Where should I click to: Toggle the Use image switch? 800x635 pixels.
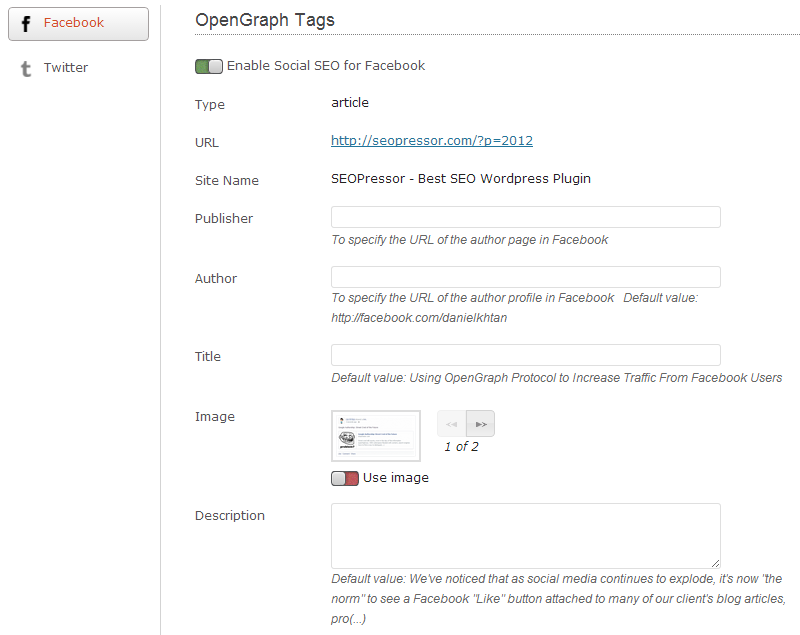345,478
